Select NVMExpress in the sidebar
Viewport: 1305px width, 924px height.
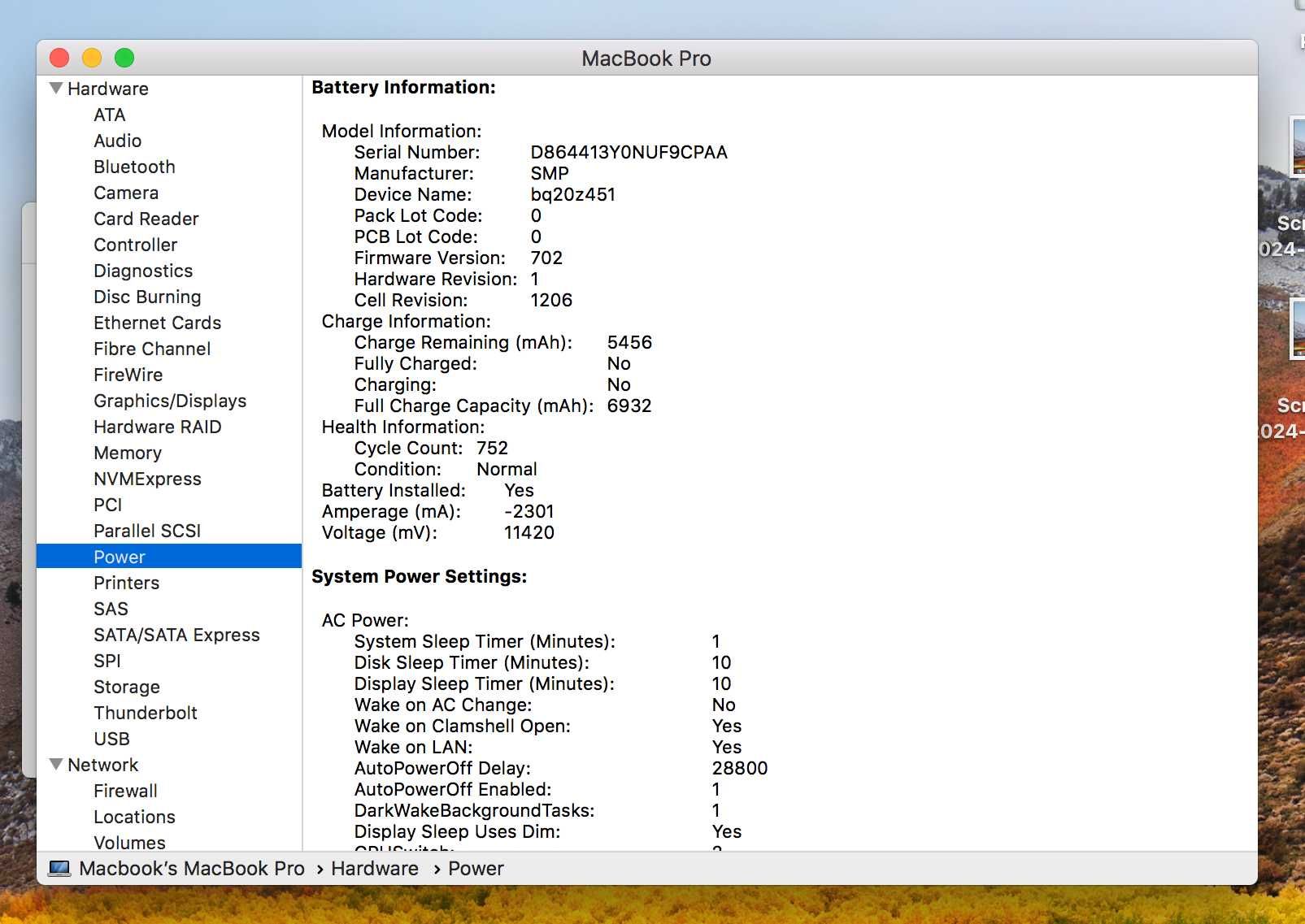pos(147,479)
